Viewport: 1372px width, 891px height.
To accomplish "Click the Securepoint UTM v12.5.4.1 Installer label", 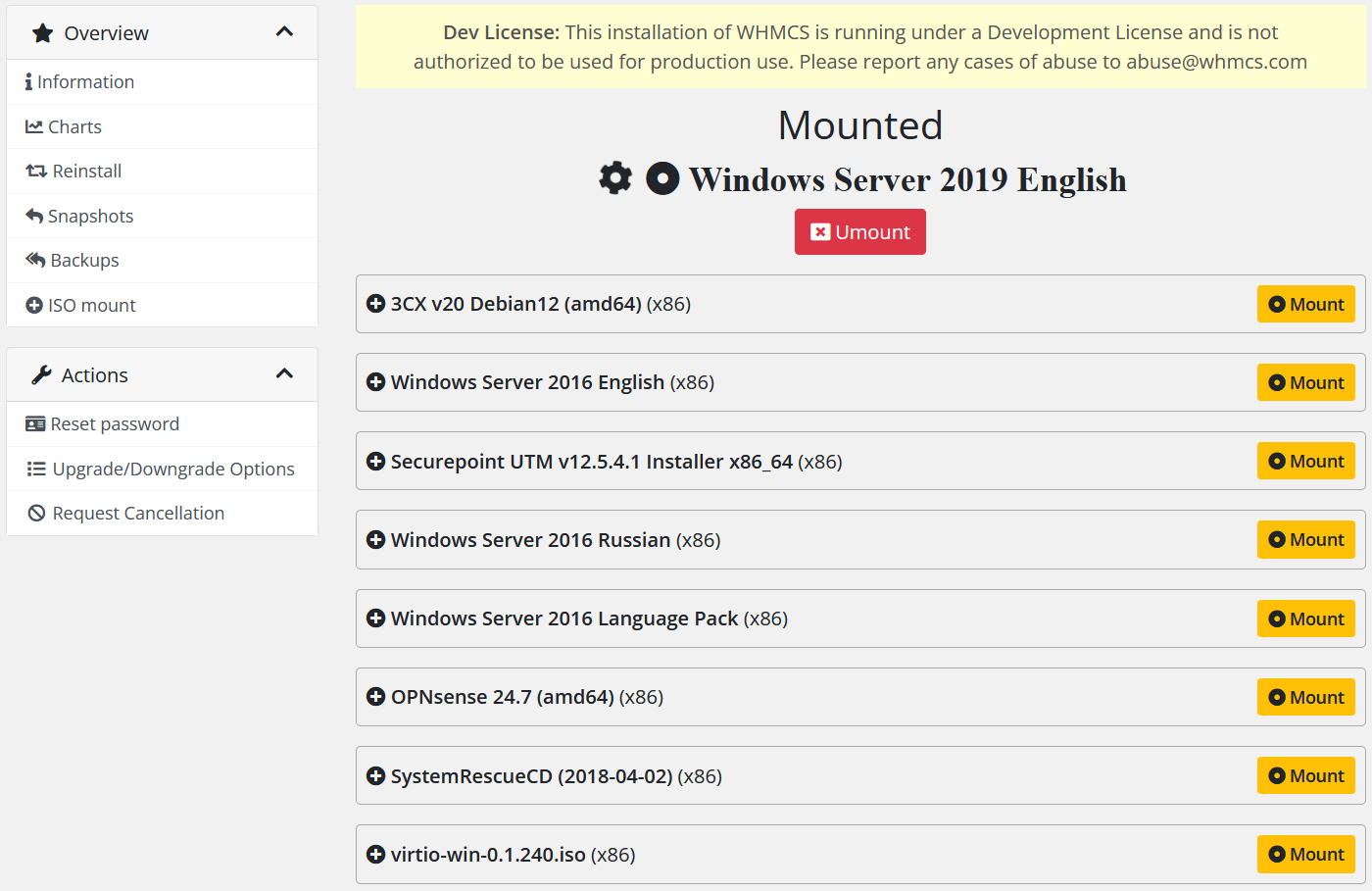I will pyautogui.click(x=592, y=462).
